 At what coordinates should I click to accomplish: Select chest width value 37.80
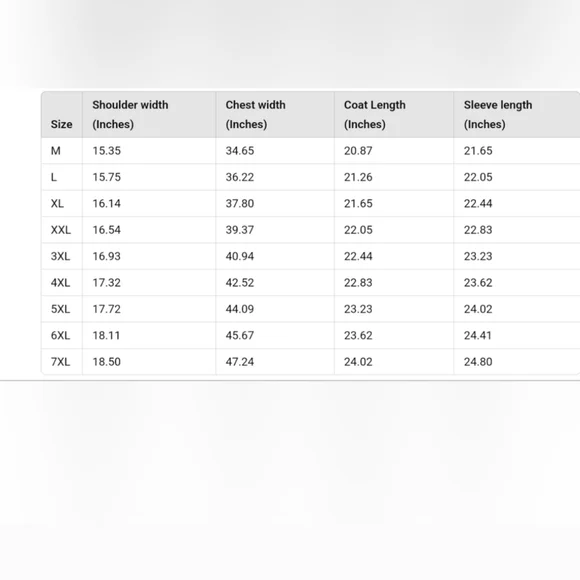tap(240, 203)
